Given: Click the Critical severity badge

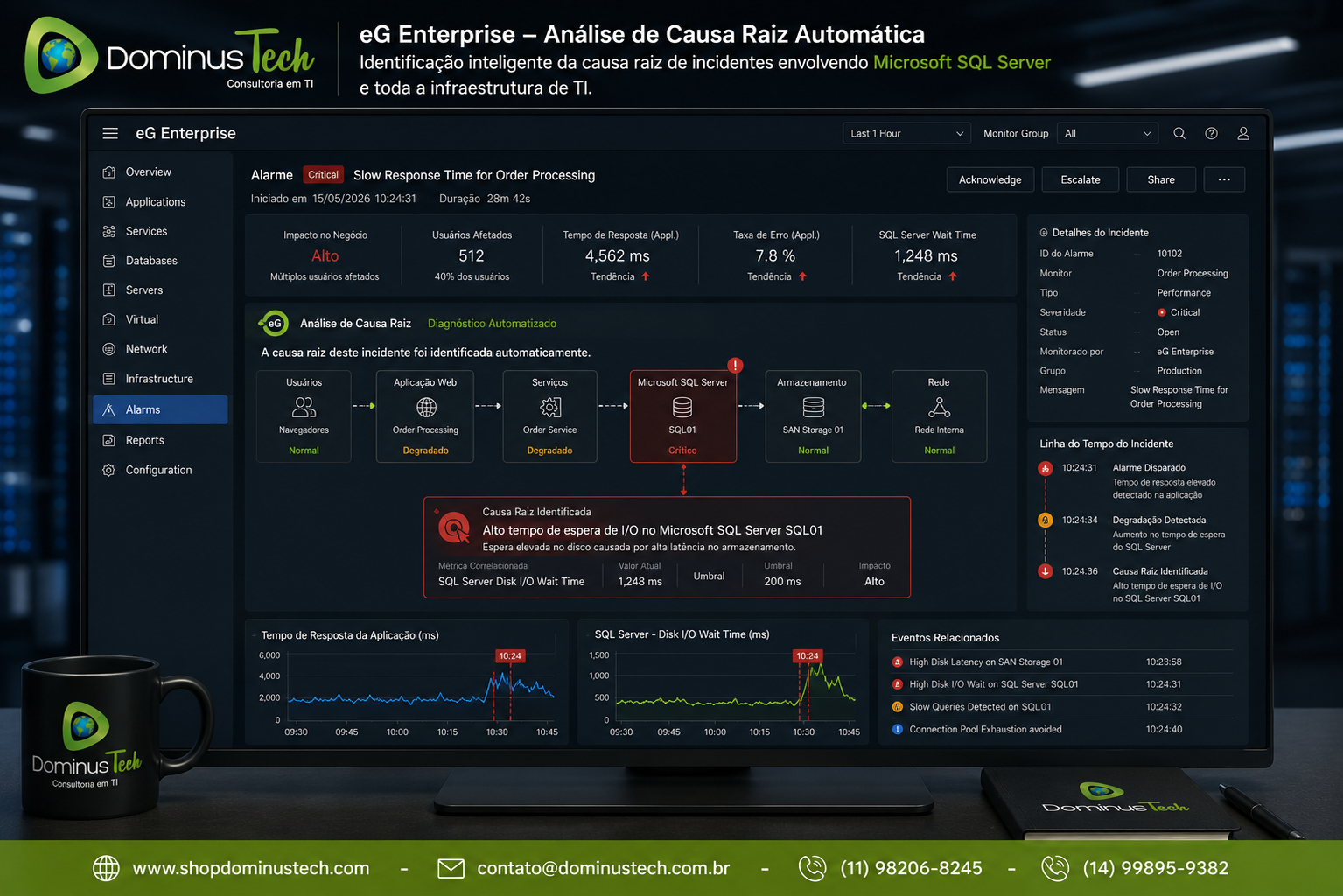Looking at the screenshot, I should [x=323, y=175].
